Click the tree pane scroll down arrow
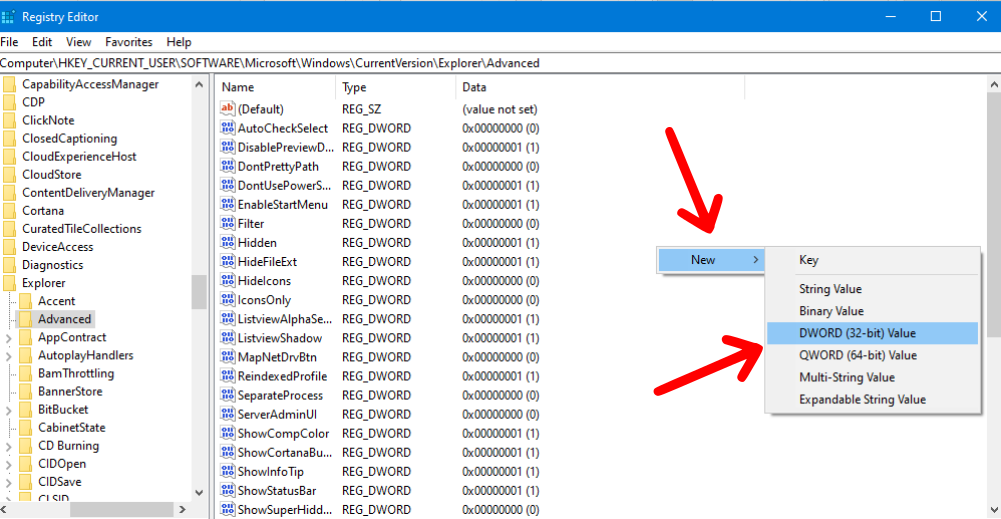Image resolution: width=1001 pixels, height=519 pixels. [x=199, y=492]
